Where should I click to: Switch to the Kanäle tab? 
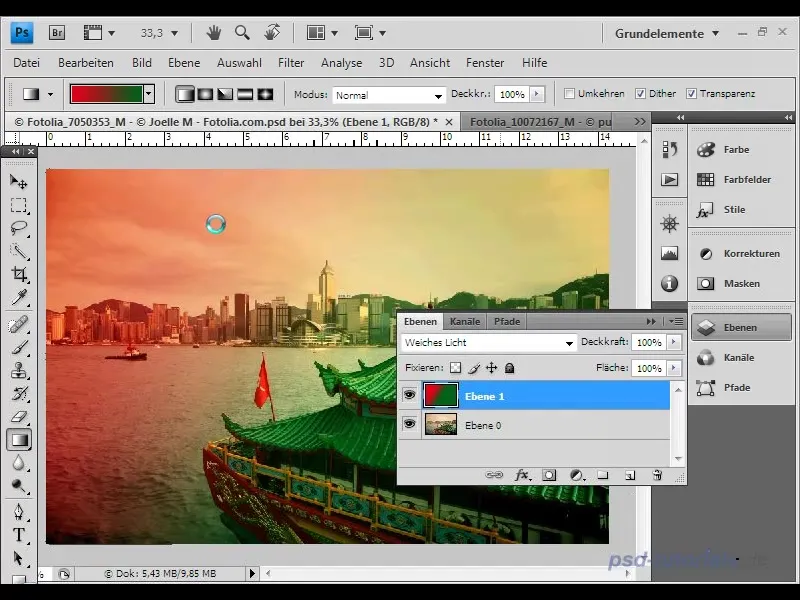tap(465, 322)
